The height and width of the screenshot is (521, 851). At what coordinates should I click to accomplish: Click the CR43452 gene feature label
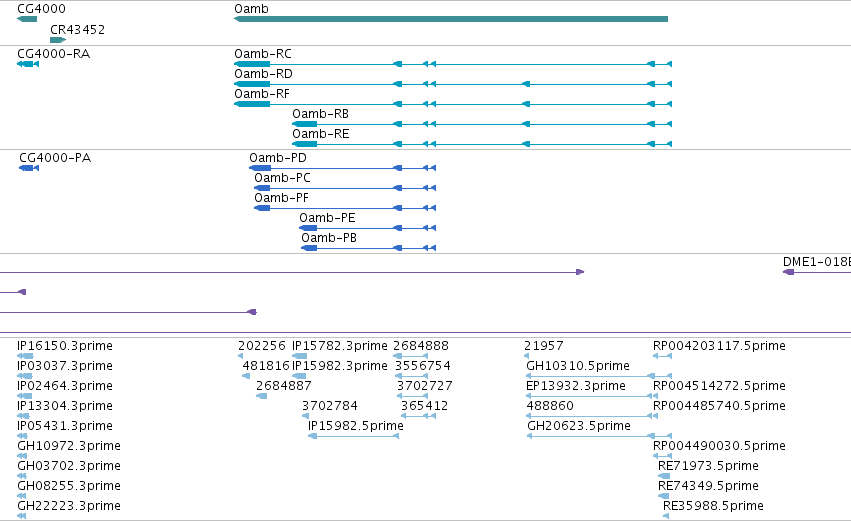[x=78, y=30]
